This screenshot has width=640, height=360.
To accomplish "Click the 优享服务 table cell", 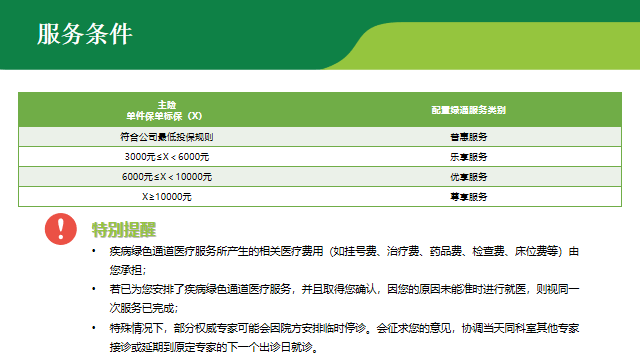I will point(469,177).
